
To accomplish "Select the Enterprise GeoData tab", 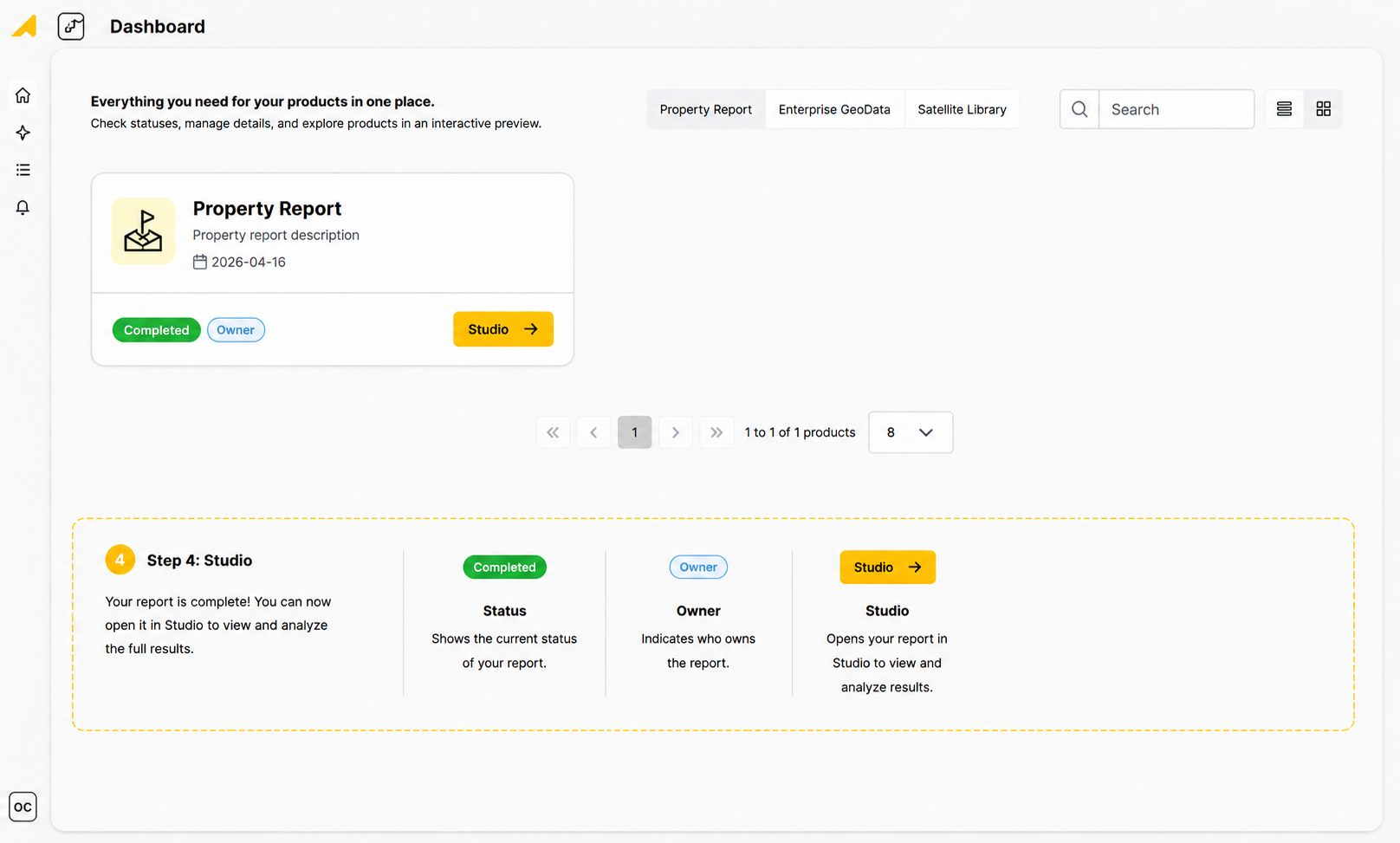I will 834,109.
